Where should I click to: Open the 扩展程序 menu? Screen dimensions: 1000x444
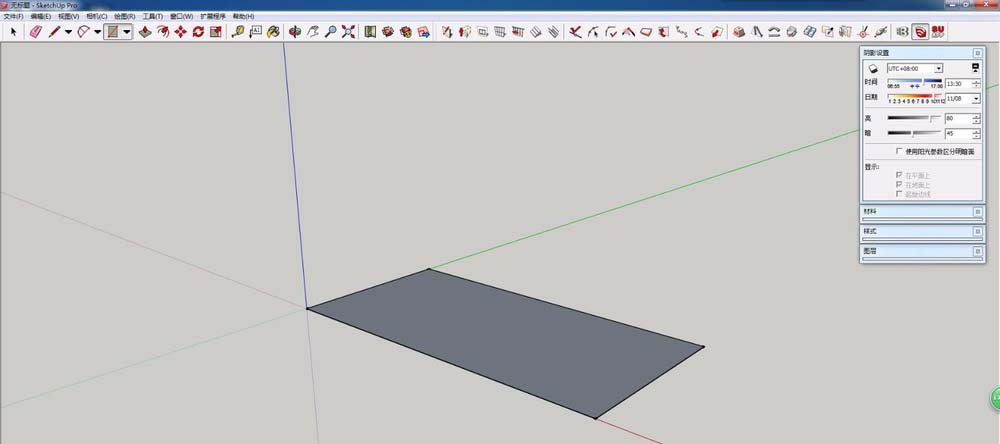click(213, 16)
